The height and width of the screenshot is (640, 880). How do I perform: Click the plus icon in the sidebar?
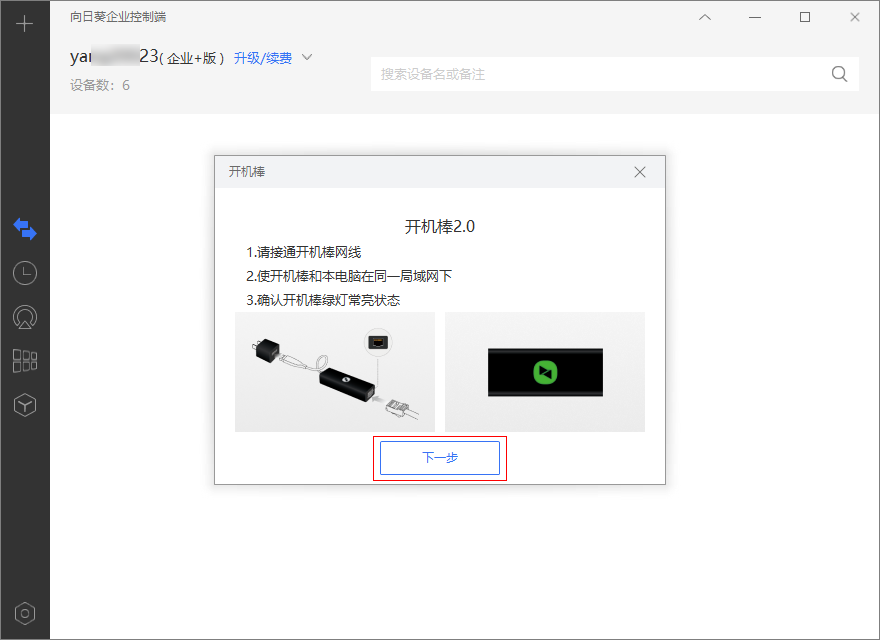(24, 24)
